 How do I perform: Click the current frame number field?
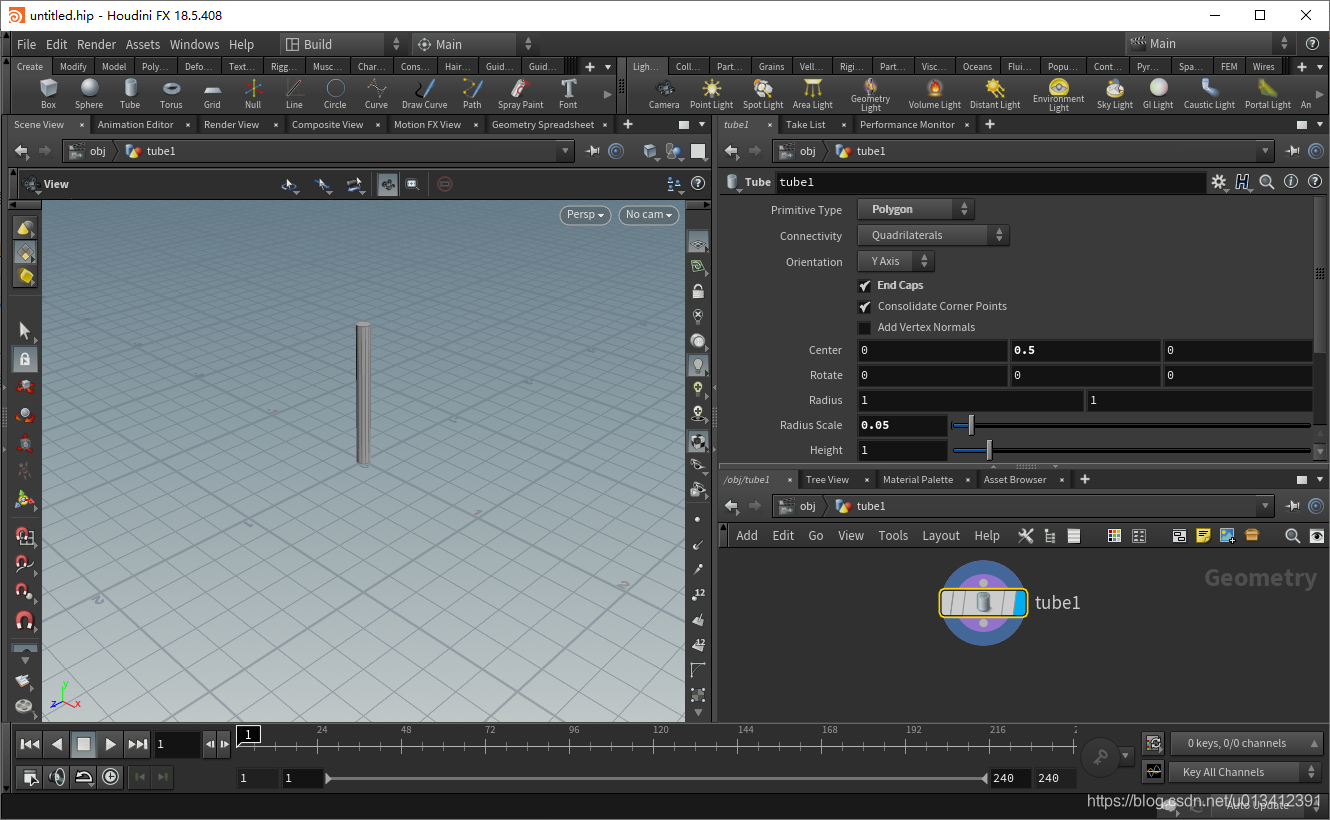coord(178,744)
